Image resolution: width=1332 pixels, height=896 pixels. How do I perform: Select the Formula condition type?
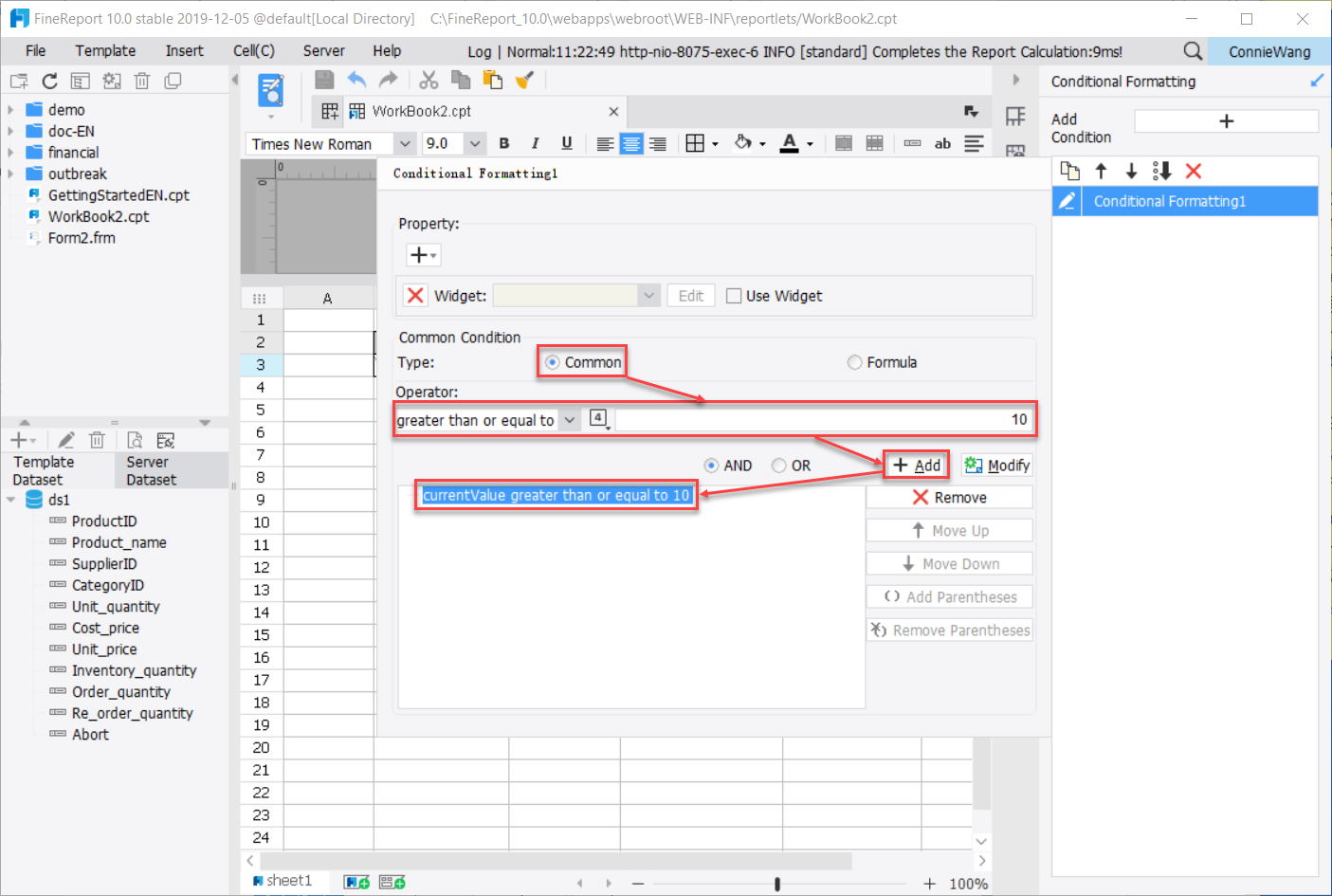coord(854,361)
